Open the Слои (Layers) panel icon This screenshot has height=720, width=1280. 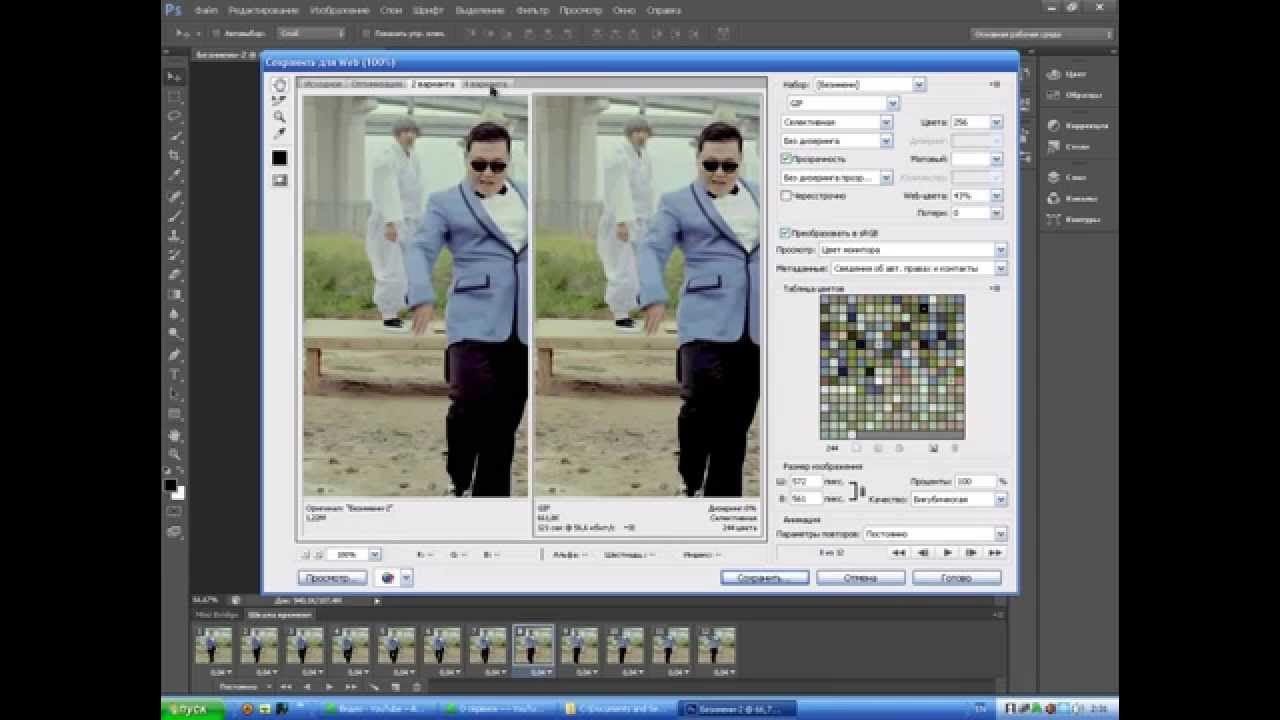(x=1054, y=177)
